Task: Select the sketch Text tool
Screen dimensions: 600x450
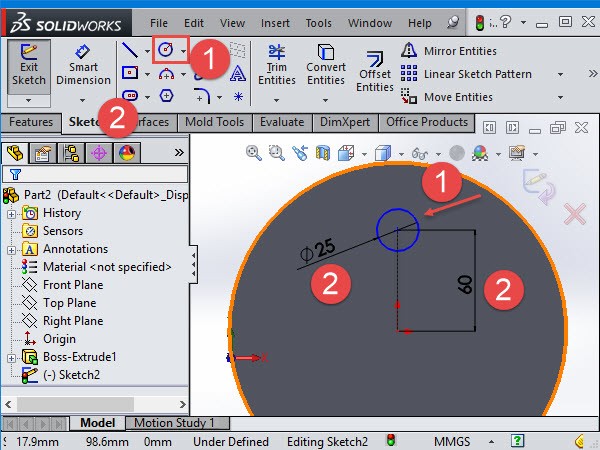Action: pyautogui.click(x=238, y=73)
